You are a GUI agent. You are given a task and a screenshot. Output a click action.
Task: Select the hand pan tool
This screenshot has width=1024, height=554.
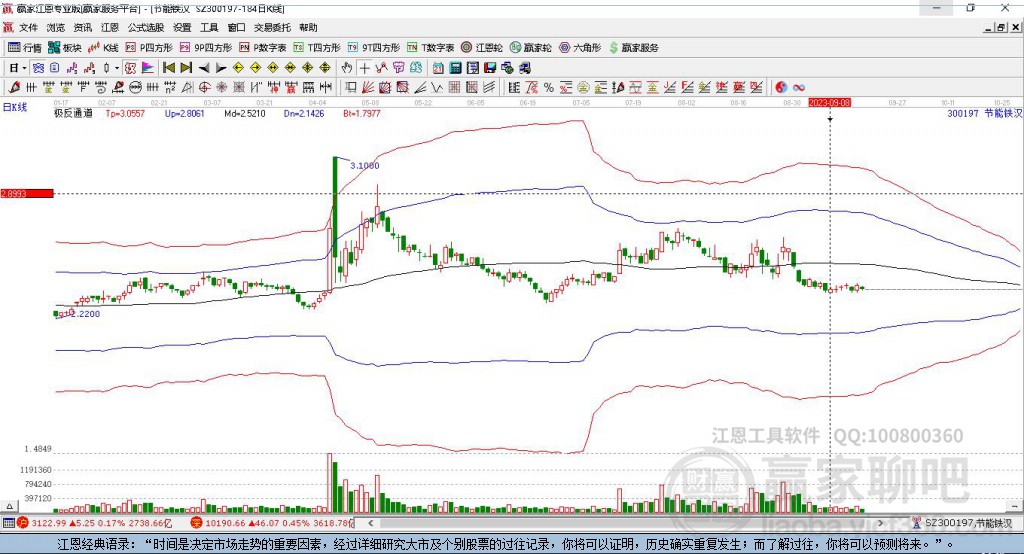[x=346, y=68]
